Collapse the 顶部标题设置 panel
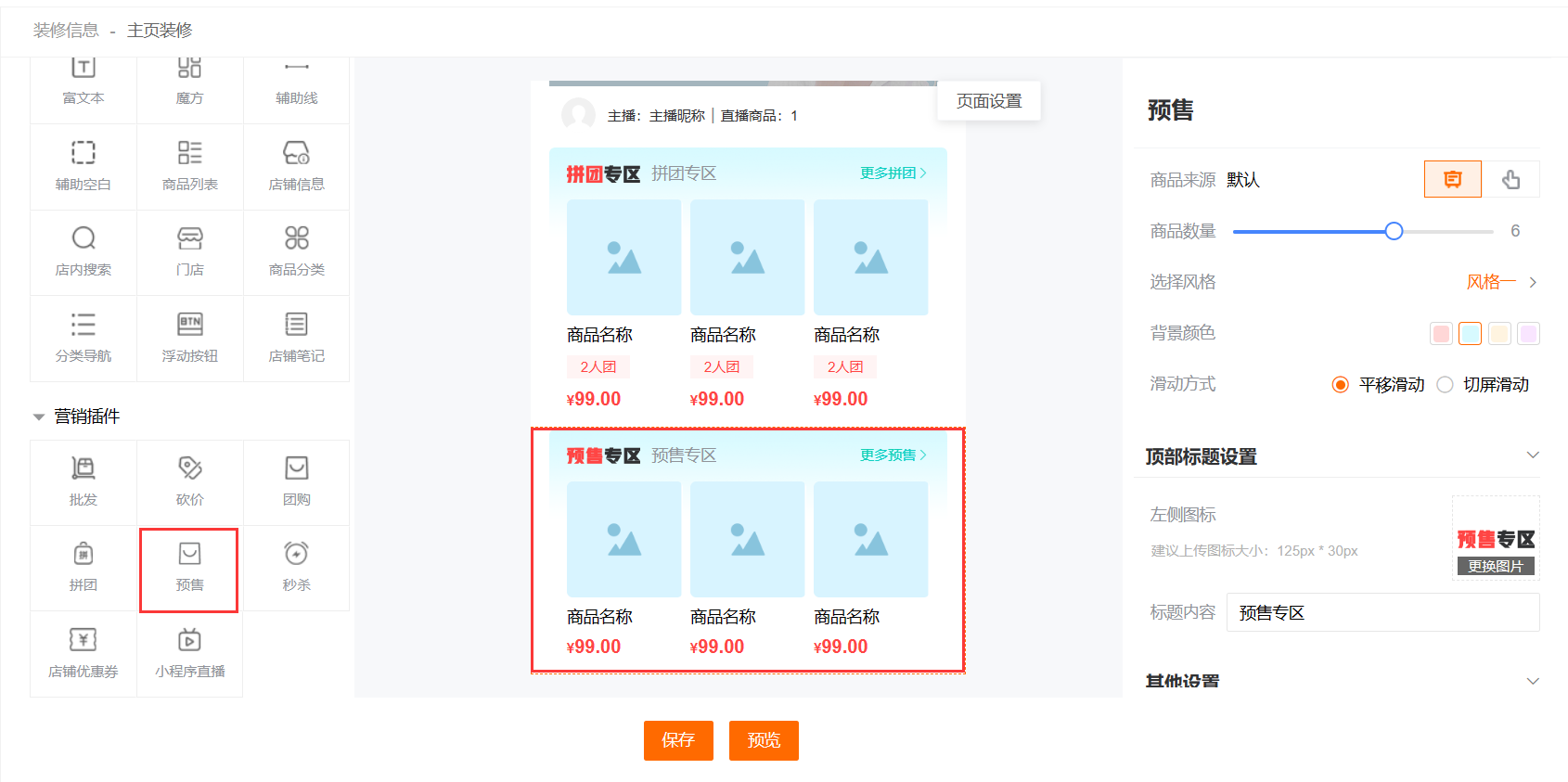 pos(1532,455)
